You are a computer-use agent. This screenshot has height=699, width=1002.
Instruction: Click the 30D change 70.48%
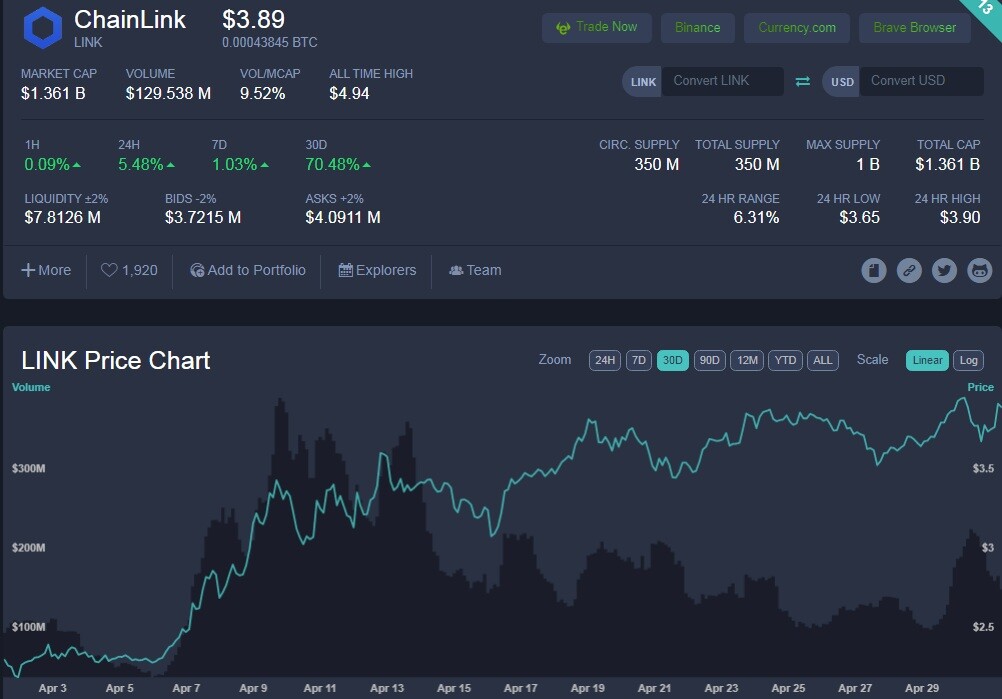[x=338, y=164]
